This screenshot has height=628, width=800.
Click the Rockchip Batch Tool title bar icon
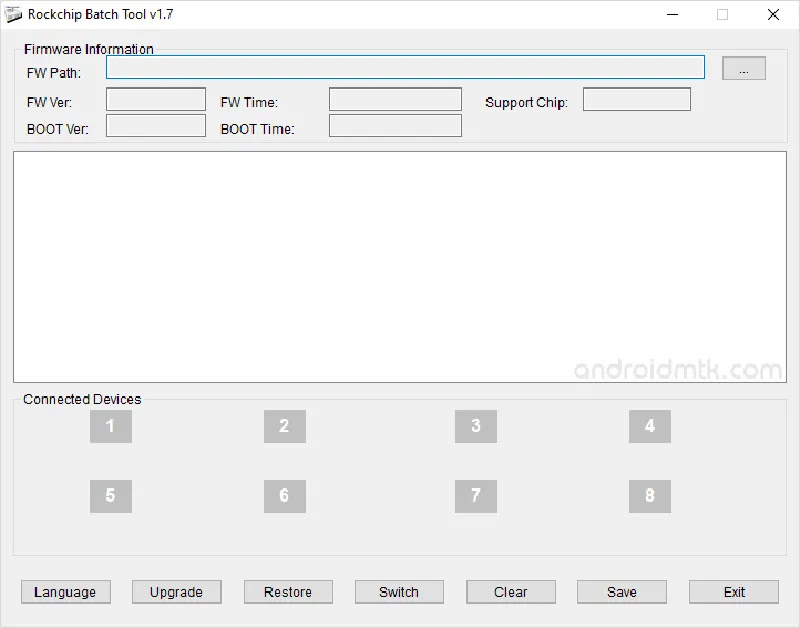point(13,15)
